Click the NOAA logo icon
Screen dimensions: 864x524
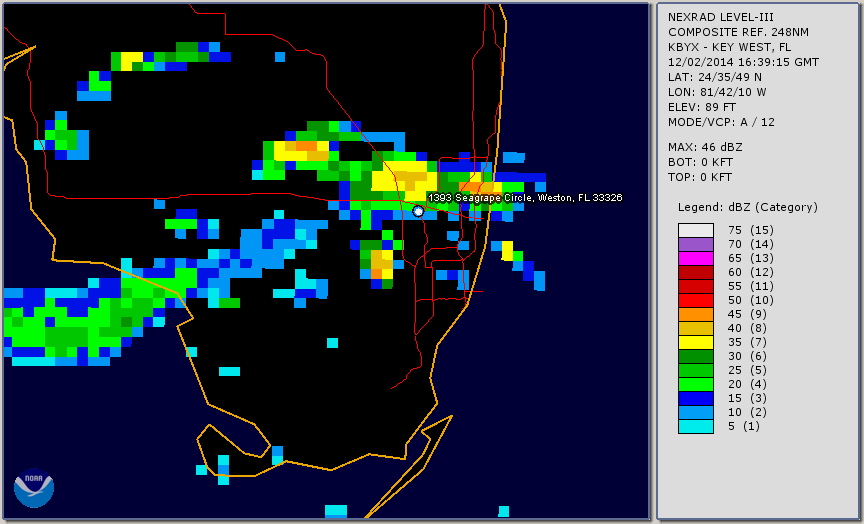point(34,488)
